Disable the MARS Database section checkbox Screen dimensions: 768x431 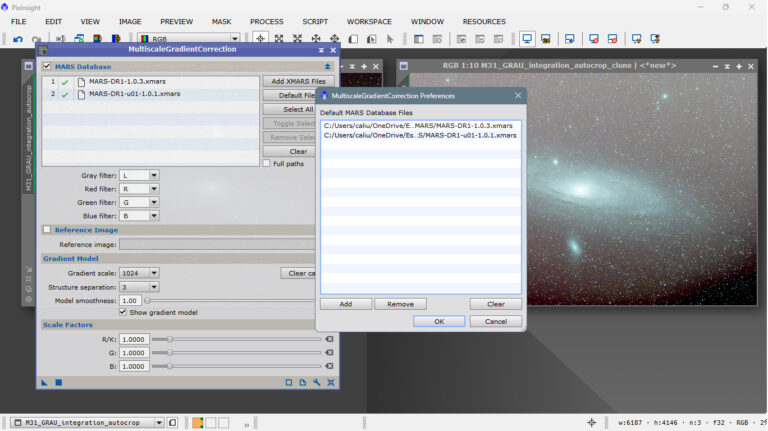coord(47,66)
